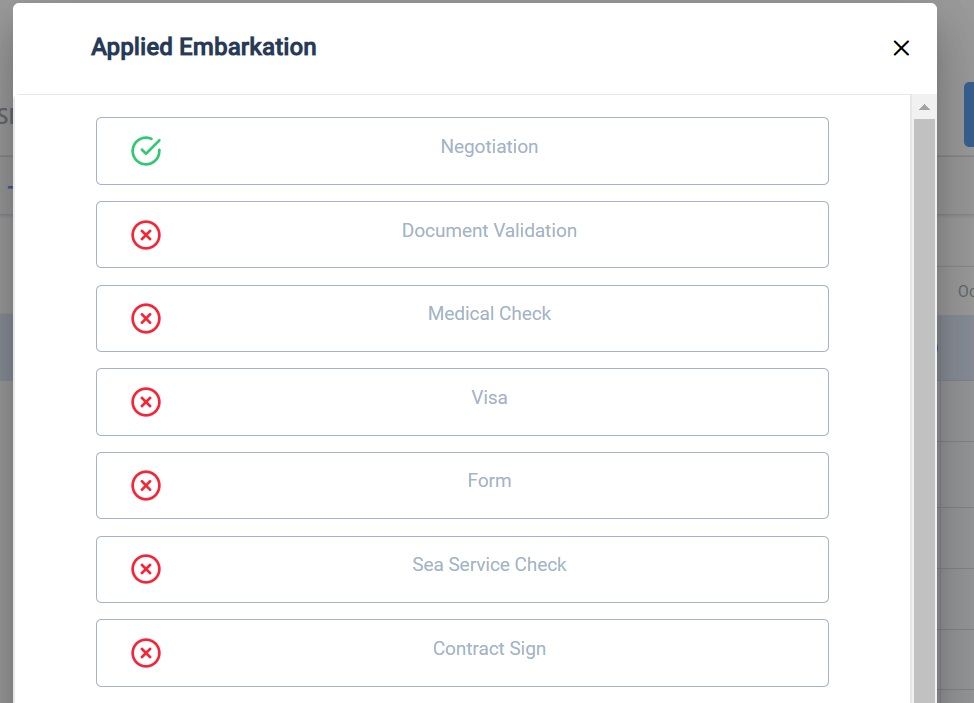Click the Applied Embarkation dialog title

click(204, 47)
